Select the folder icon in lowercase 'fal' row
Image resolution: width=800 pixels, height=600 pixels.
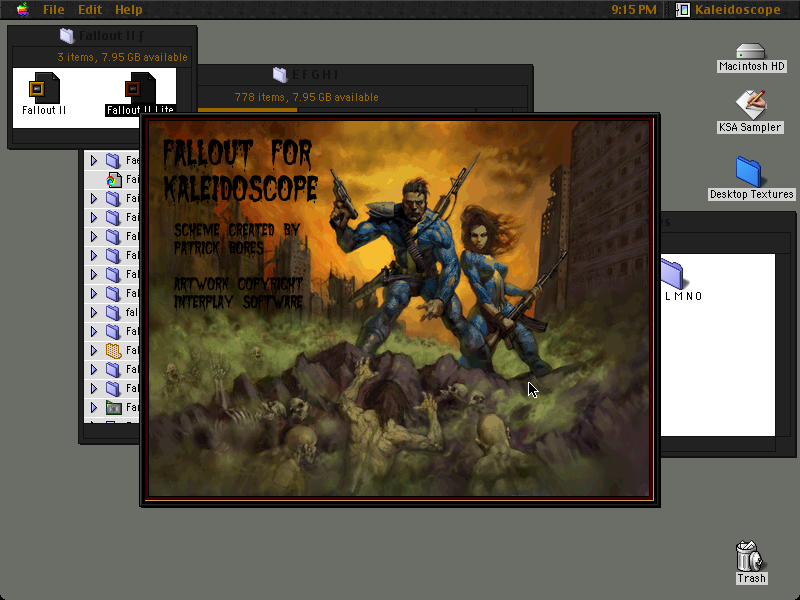[x=113, y=312]
